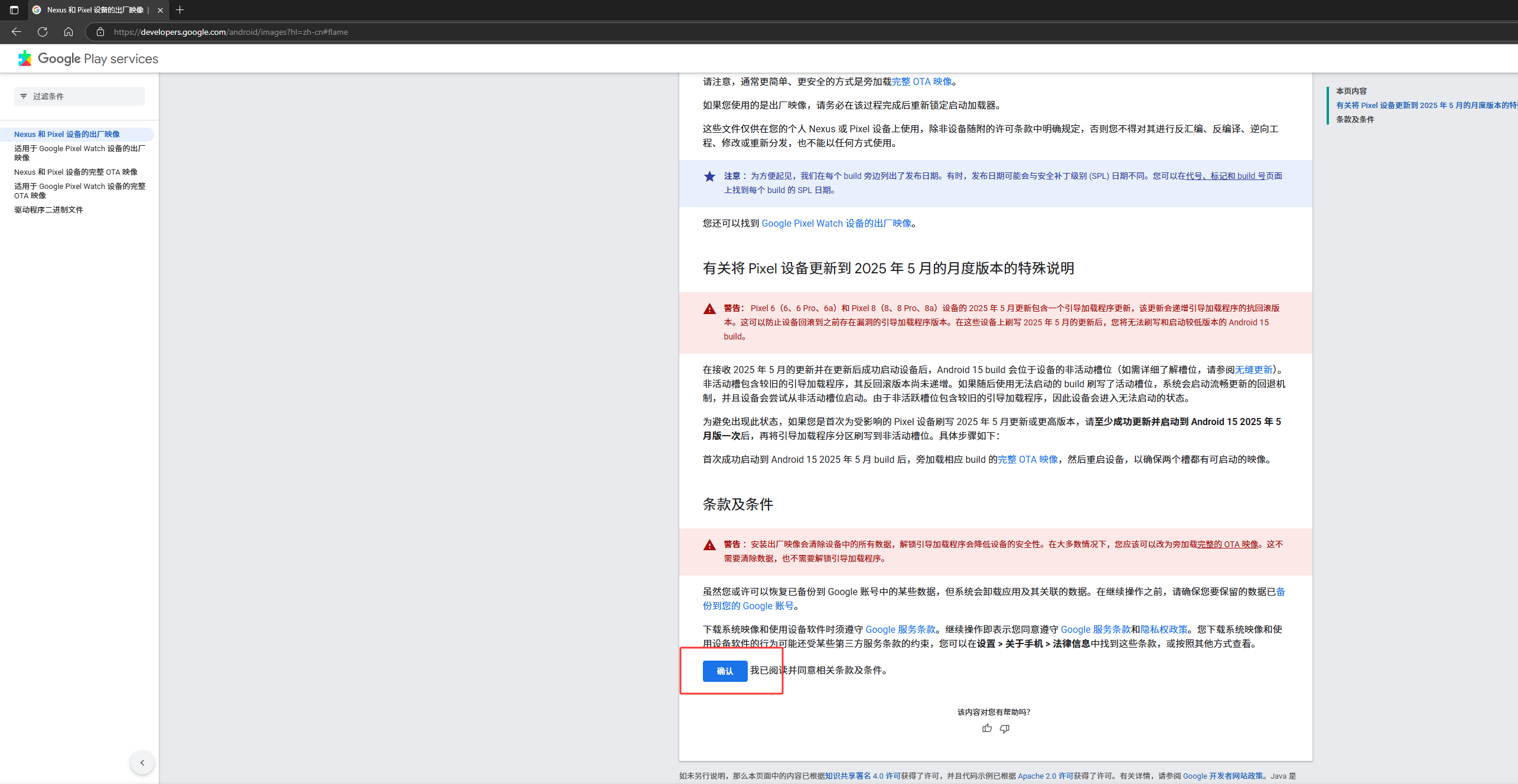
Task: Click the address bar URL
Action: point(231,32)
